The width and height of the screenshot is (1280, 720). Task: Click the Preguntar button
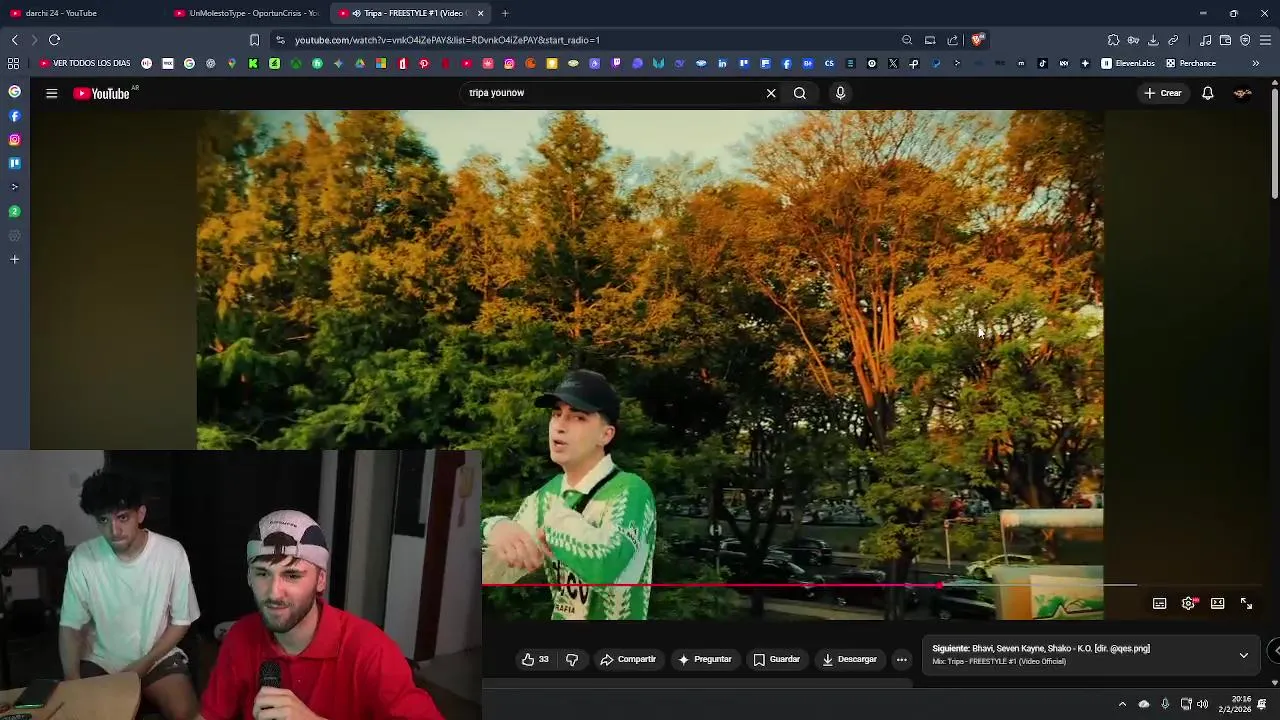(705, 659)
